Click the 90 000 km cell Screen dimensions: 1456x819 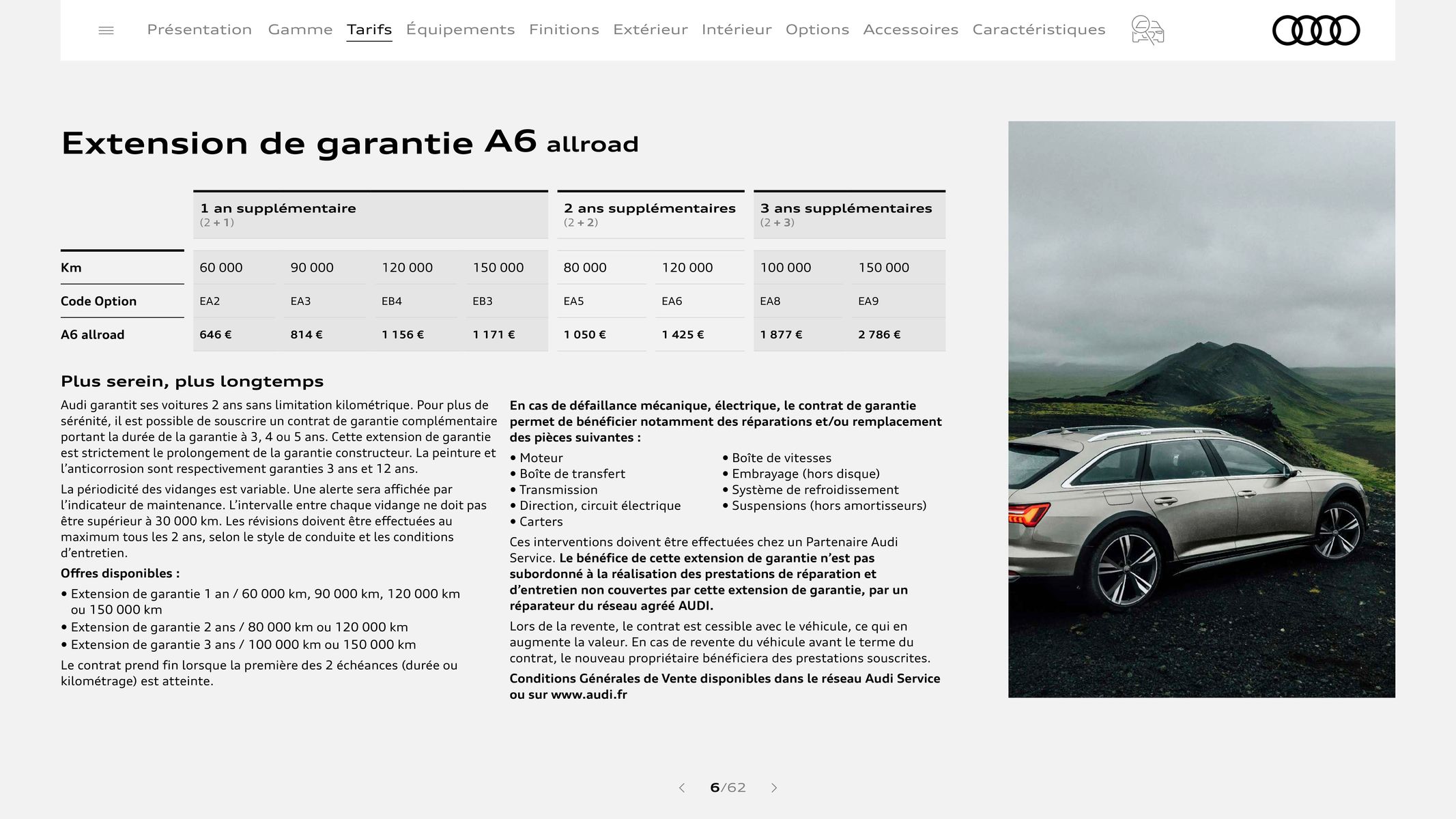(x=312, y=268)
